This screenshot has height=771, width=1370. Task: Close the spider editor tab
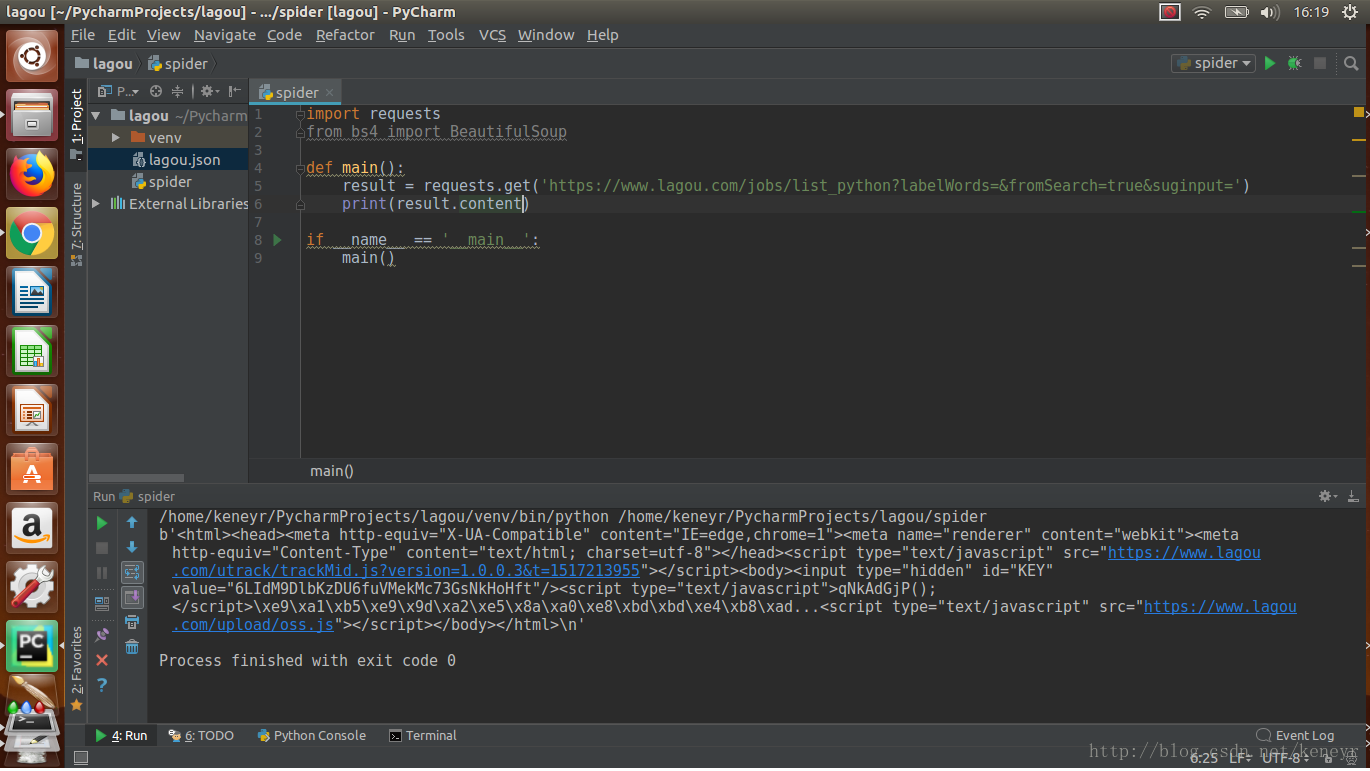click(329, 92)
